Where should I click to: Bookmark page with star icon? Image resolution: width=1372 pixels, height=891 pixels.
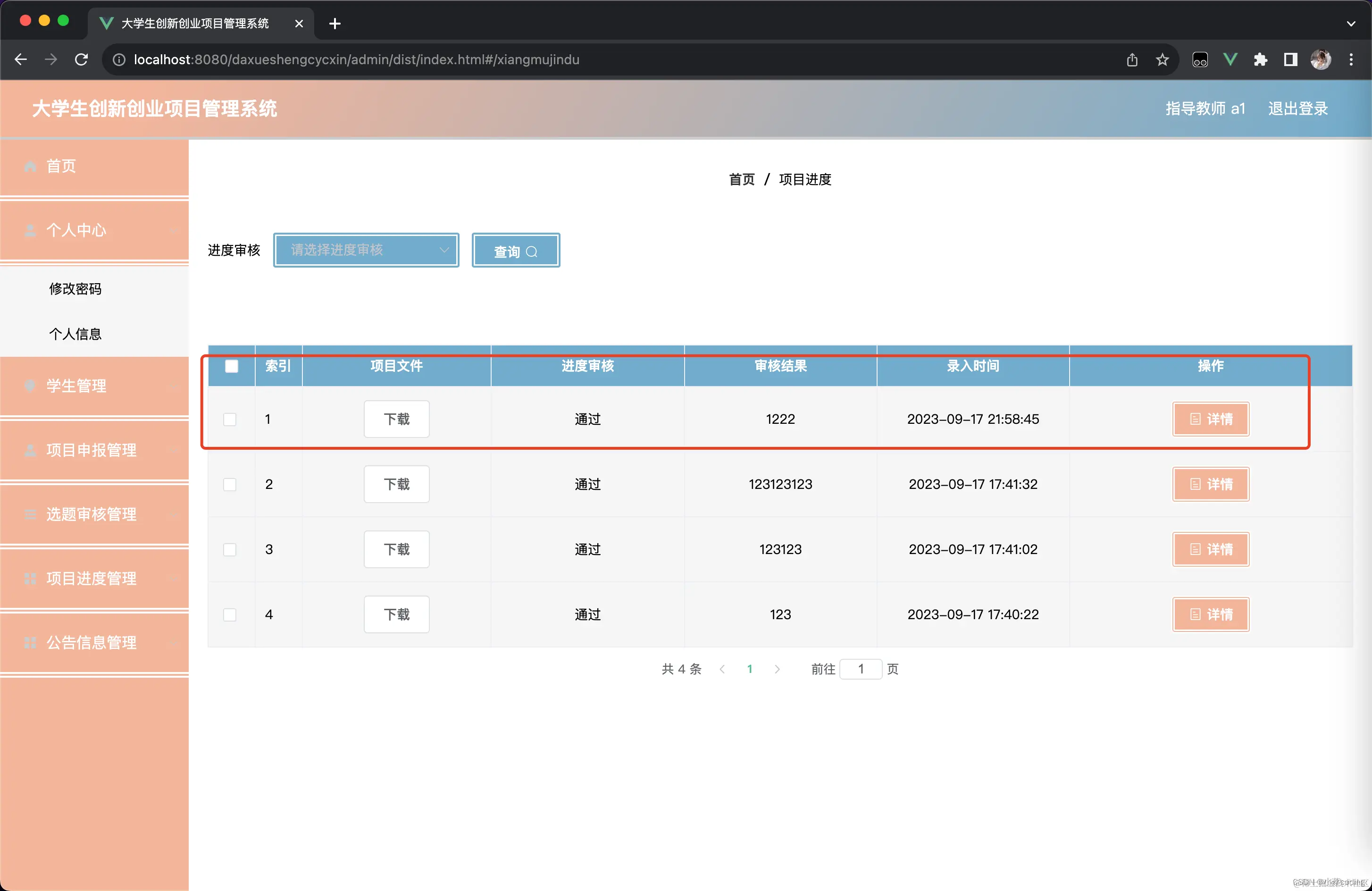click(x=1162, y=59)
